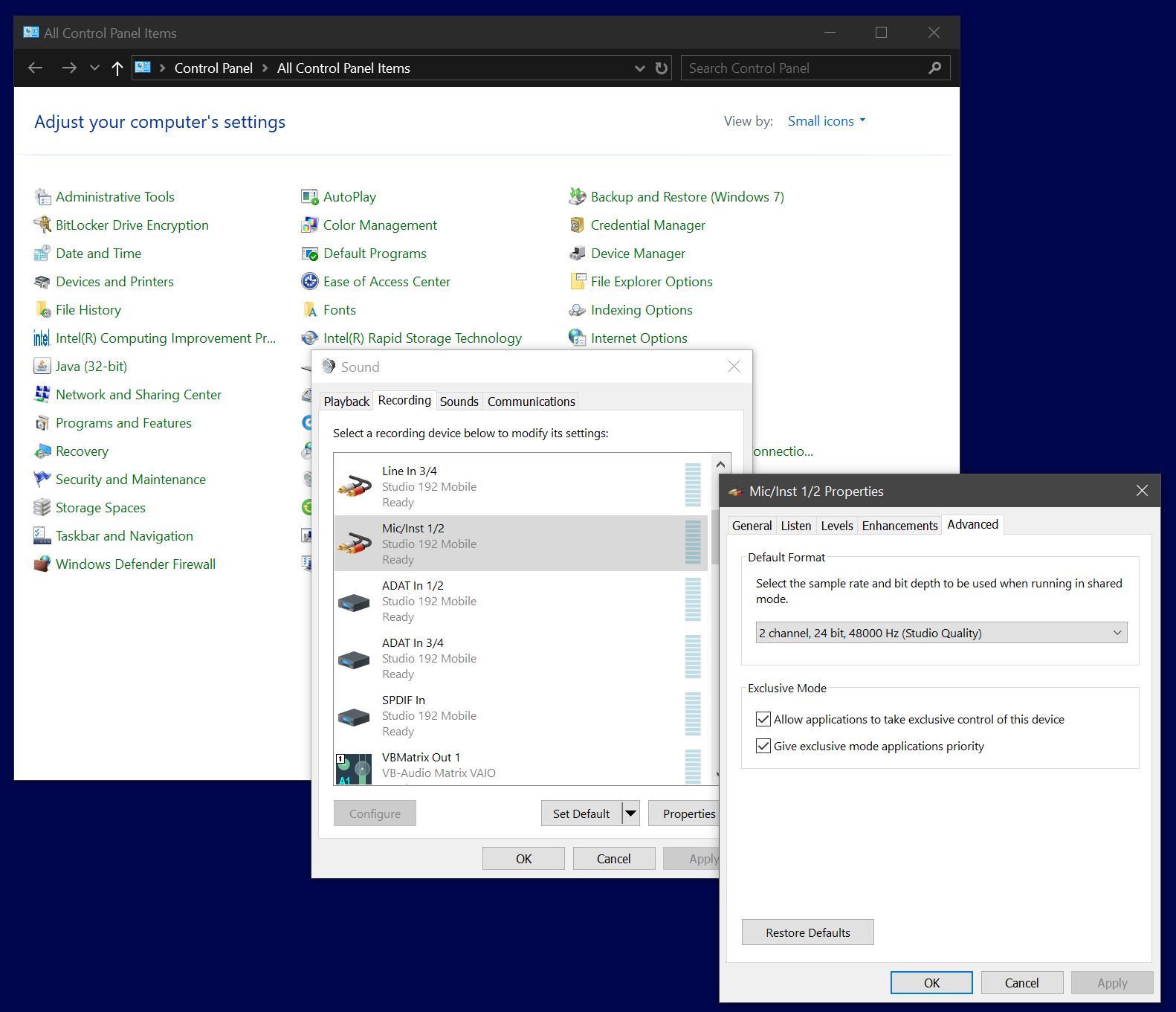Open the Storage Spaces icon

(x=42, y=508)
